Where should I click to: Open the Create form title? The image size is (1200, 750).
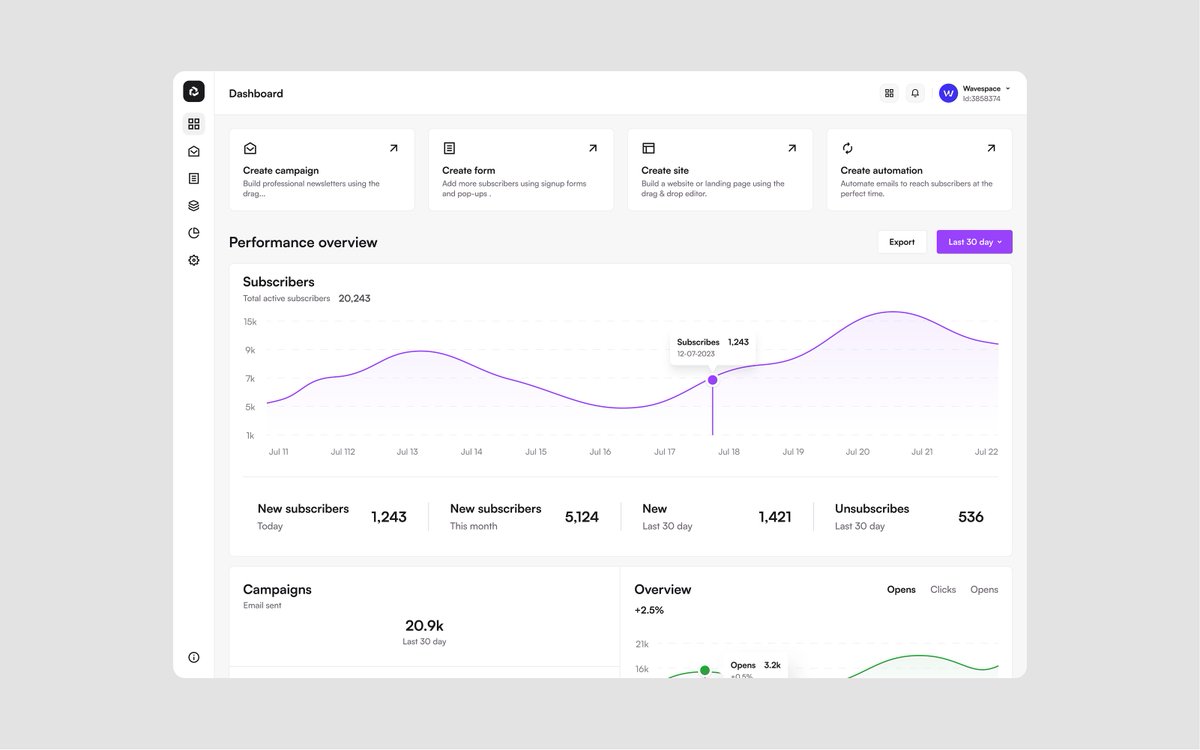(469, 171)
